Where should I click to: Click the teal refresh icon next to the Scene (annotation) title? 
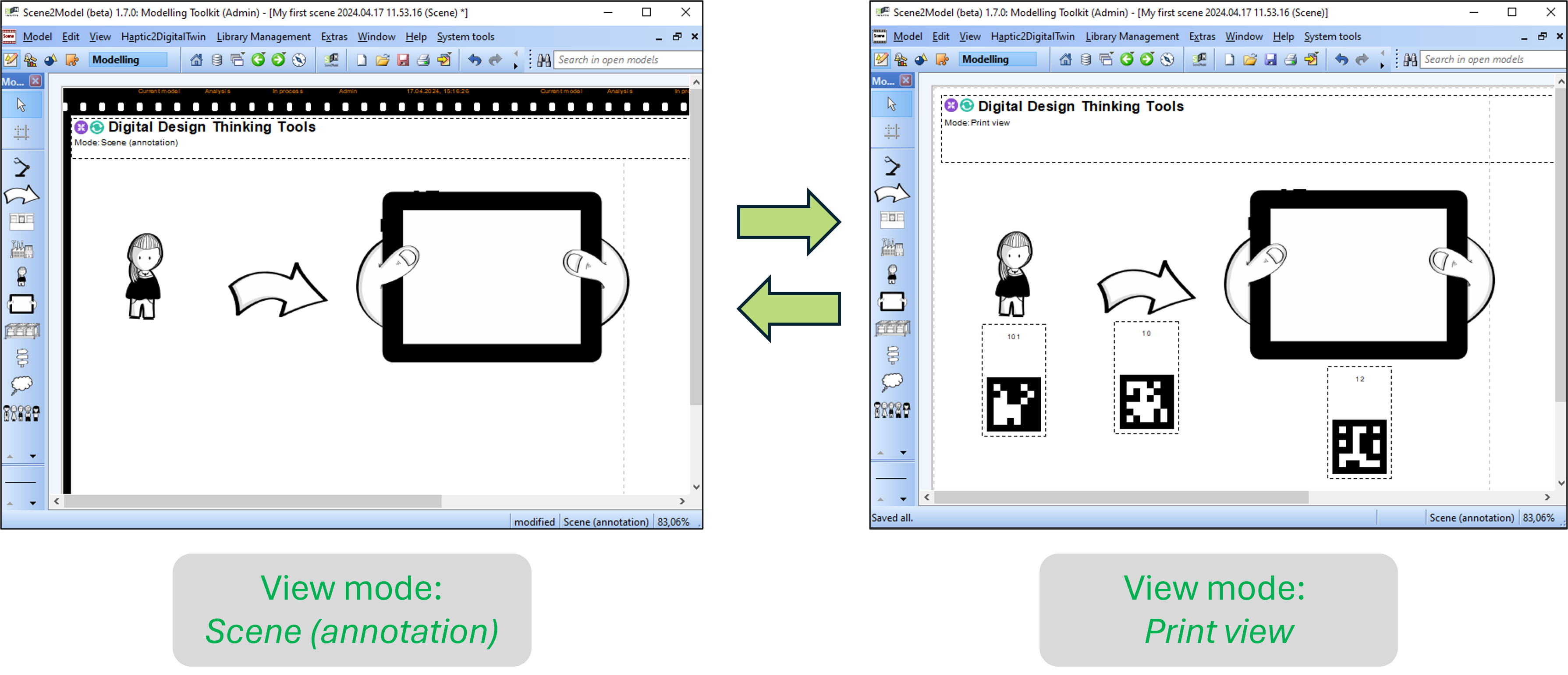97,127
